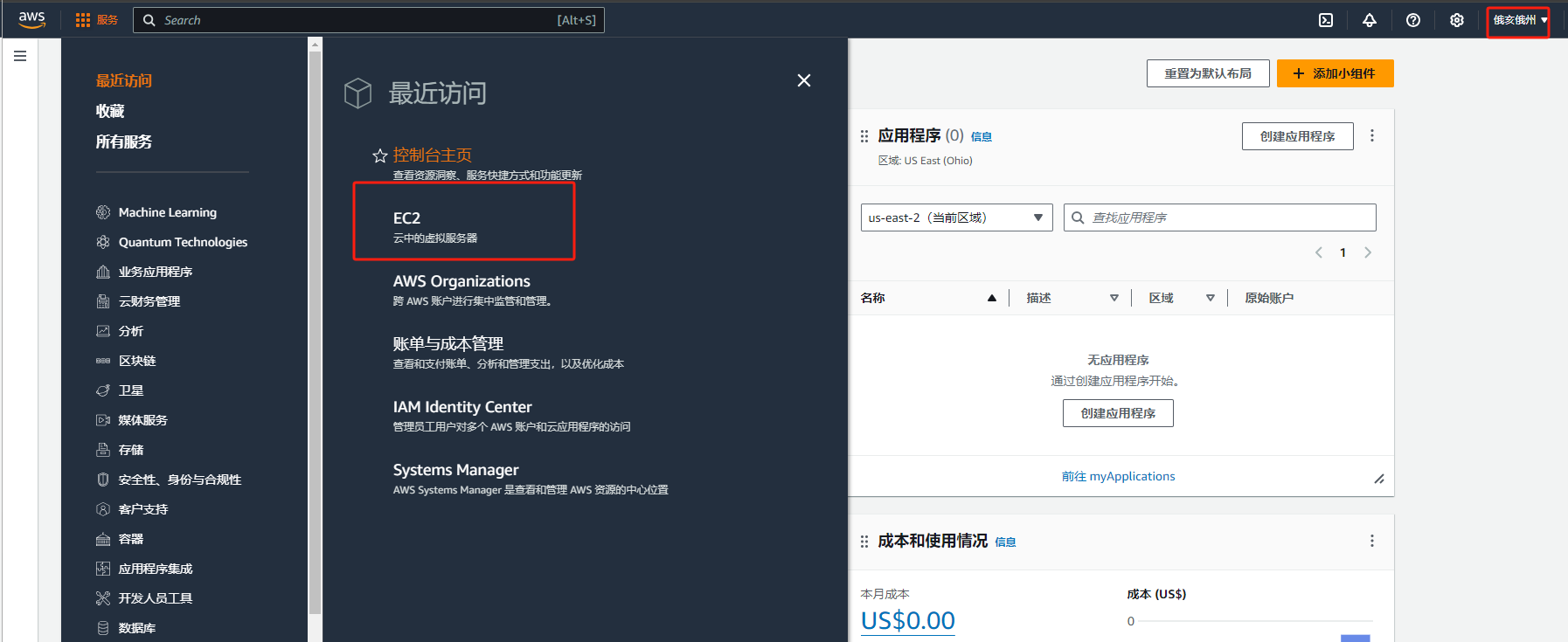
Task: Open EC2 from recently visited
Action: [x=407, y=218]
